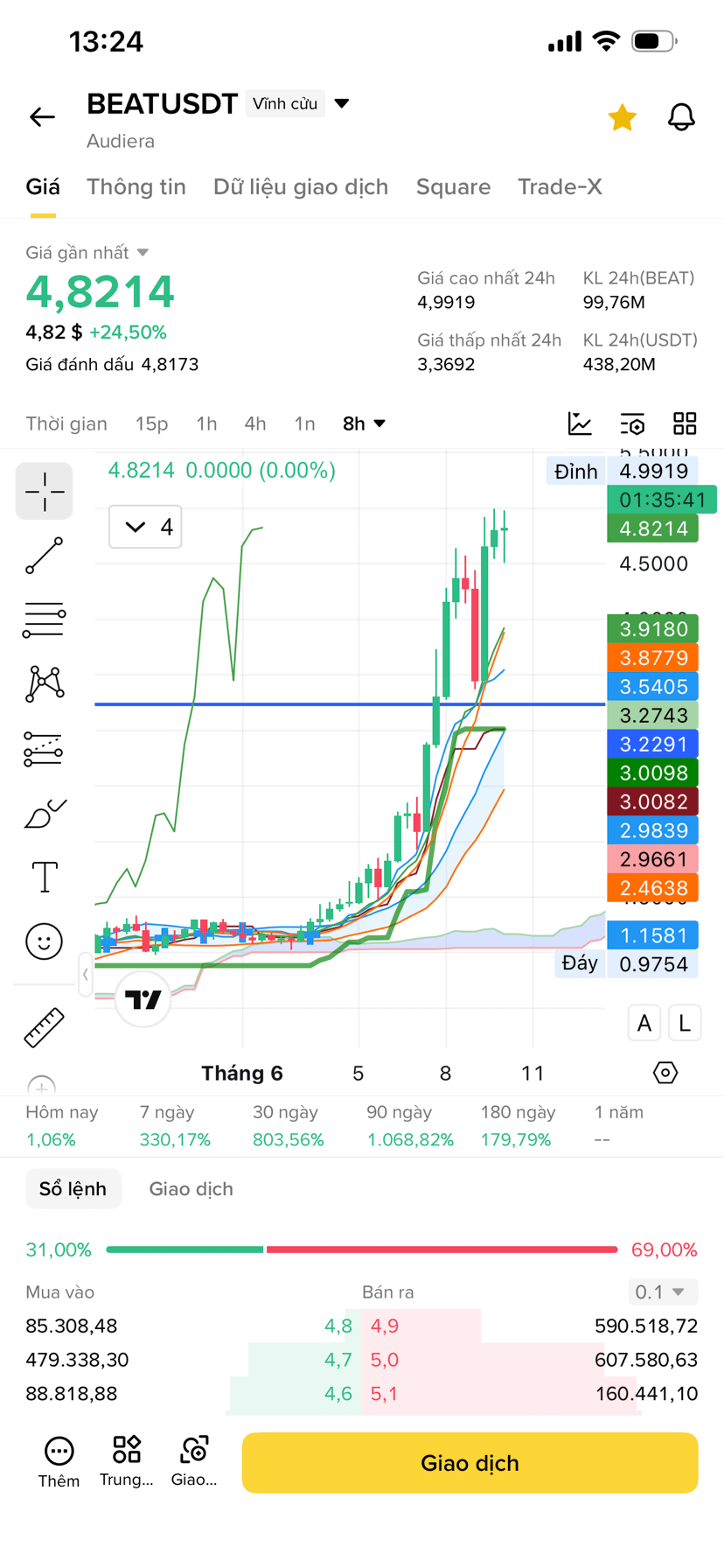Open the Trung... hub icon
The height and width of the screenshot is (1568, 724).
tap(127, 1462)
